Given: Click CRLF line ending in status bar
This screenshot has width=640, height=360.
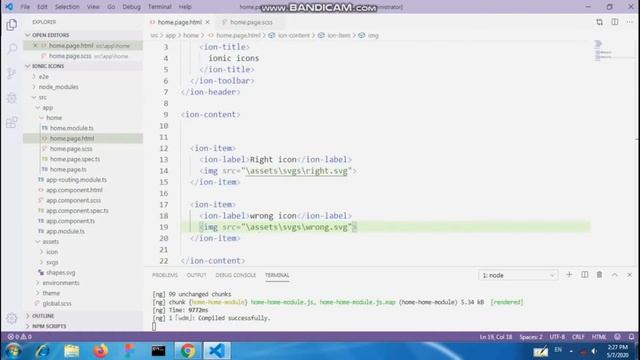Looking at the screenshot, I should [578, 337].
